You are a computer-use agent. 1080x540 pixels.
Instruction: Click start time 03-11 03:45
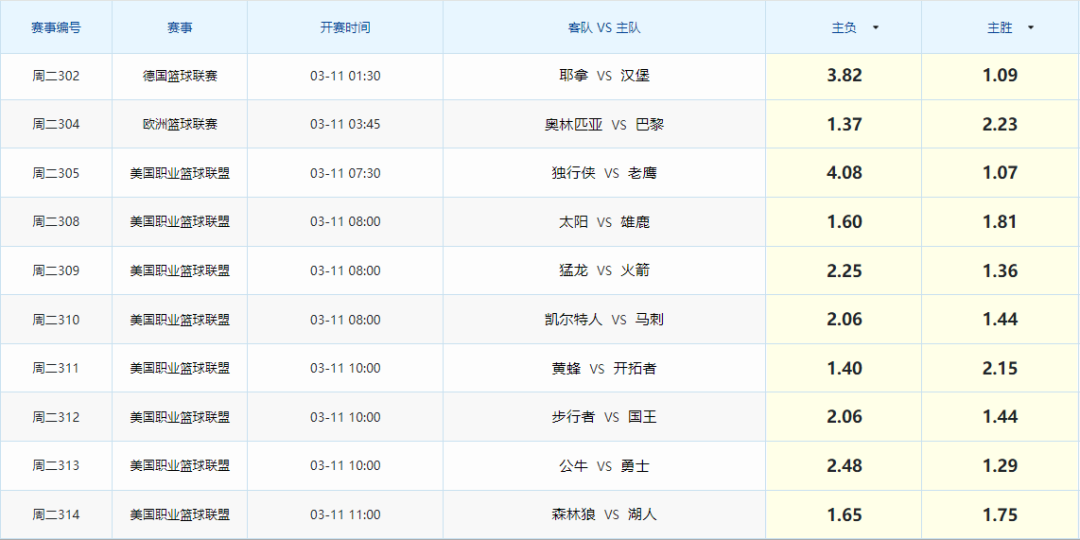click(345, 125)
